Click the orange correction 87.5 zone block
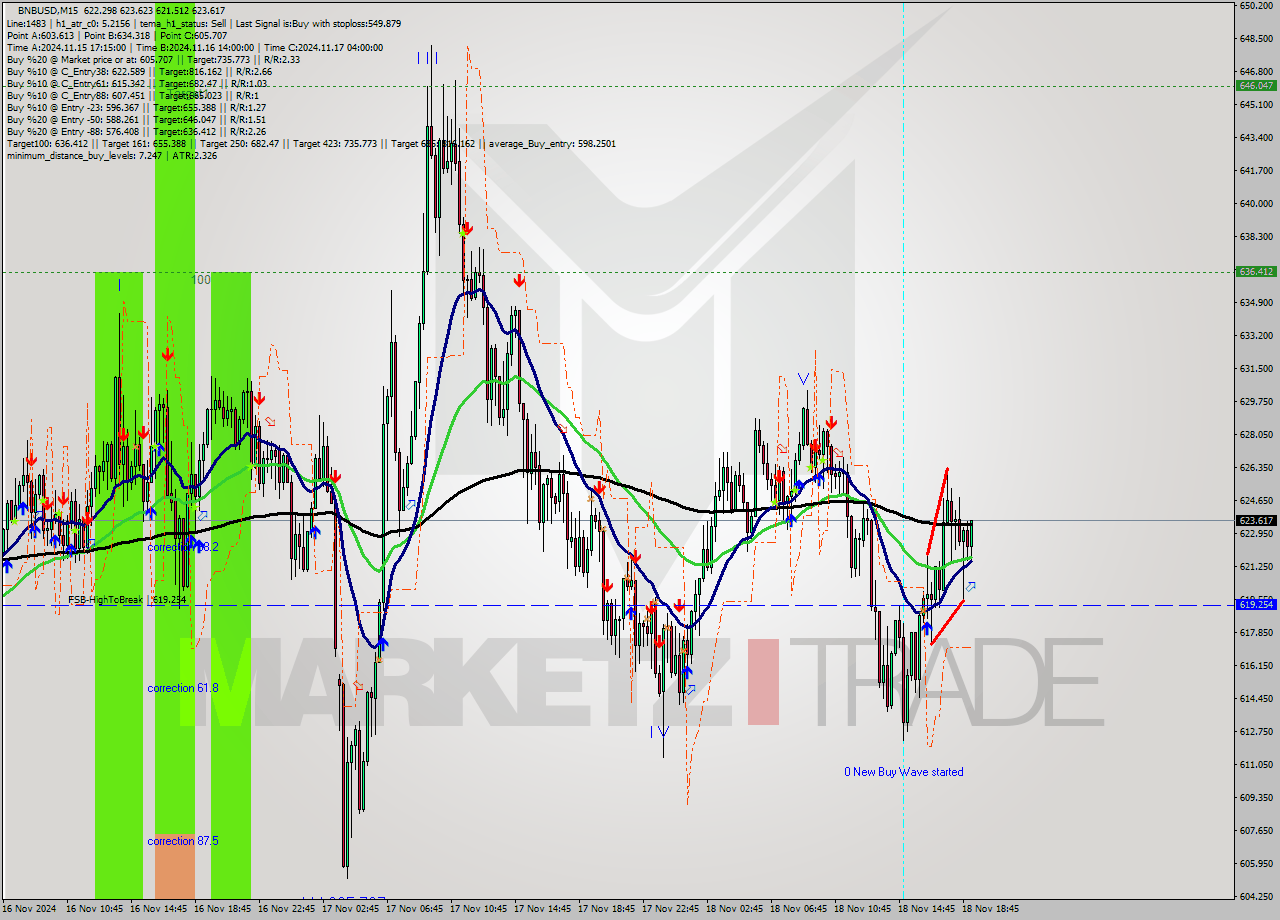1280x920 pixels. (x=175, y=866)
